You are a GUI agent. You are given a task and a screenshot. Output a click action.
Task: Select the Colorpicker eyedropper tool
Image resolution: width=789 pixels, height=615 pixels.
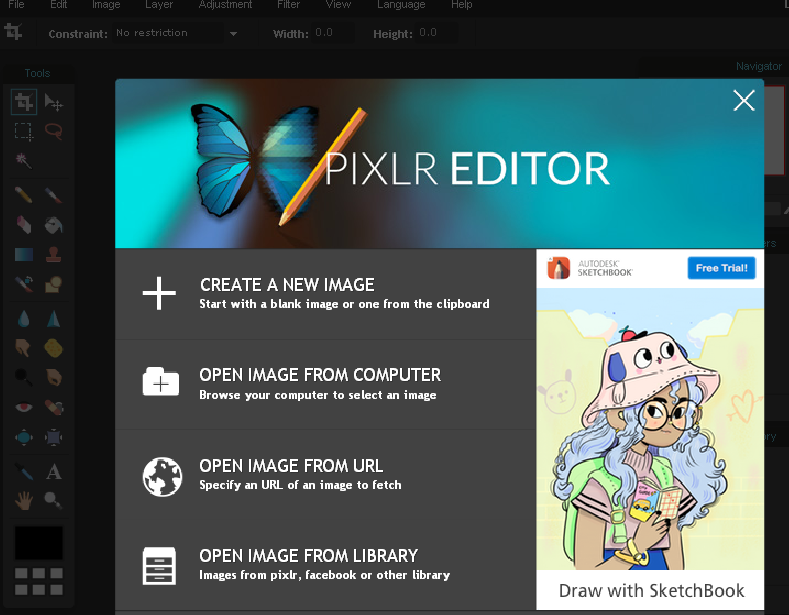pos(24,472)
